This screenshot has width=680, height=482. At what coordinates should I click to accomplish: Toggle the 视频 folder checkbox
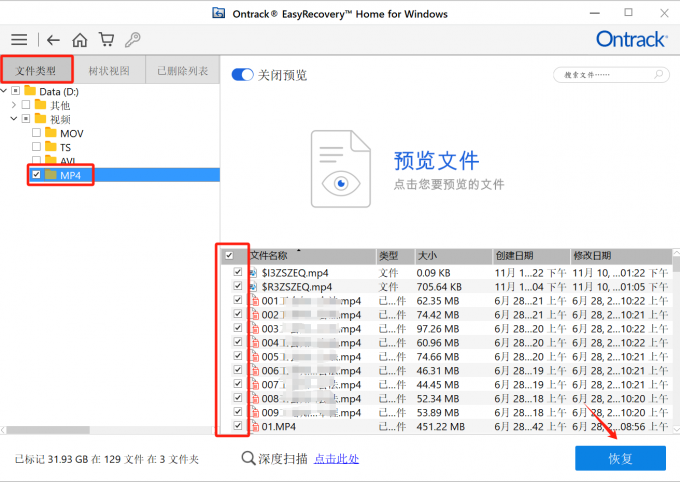point(26,118)
